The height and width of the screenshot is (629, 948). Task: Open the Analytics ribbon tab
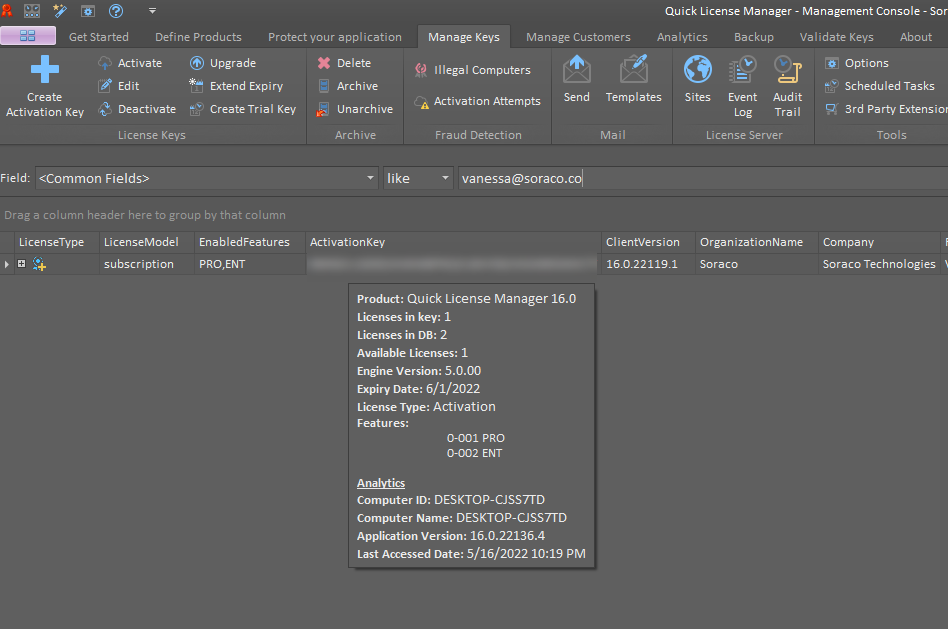[682, 36]
